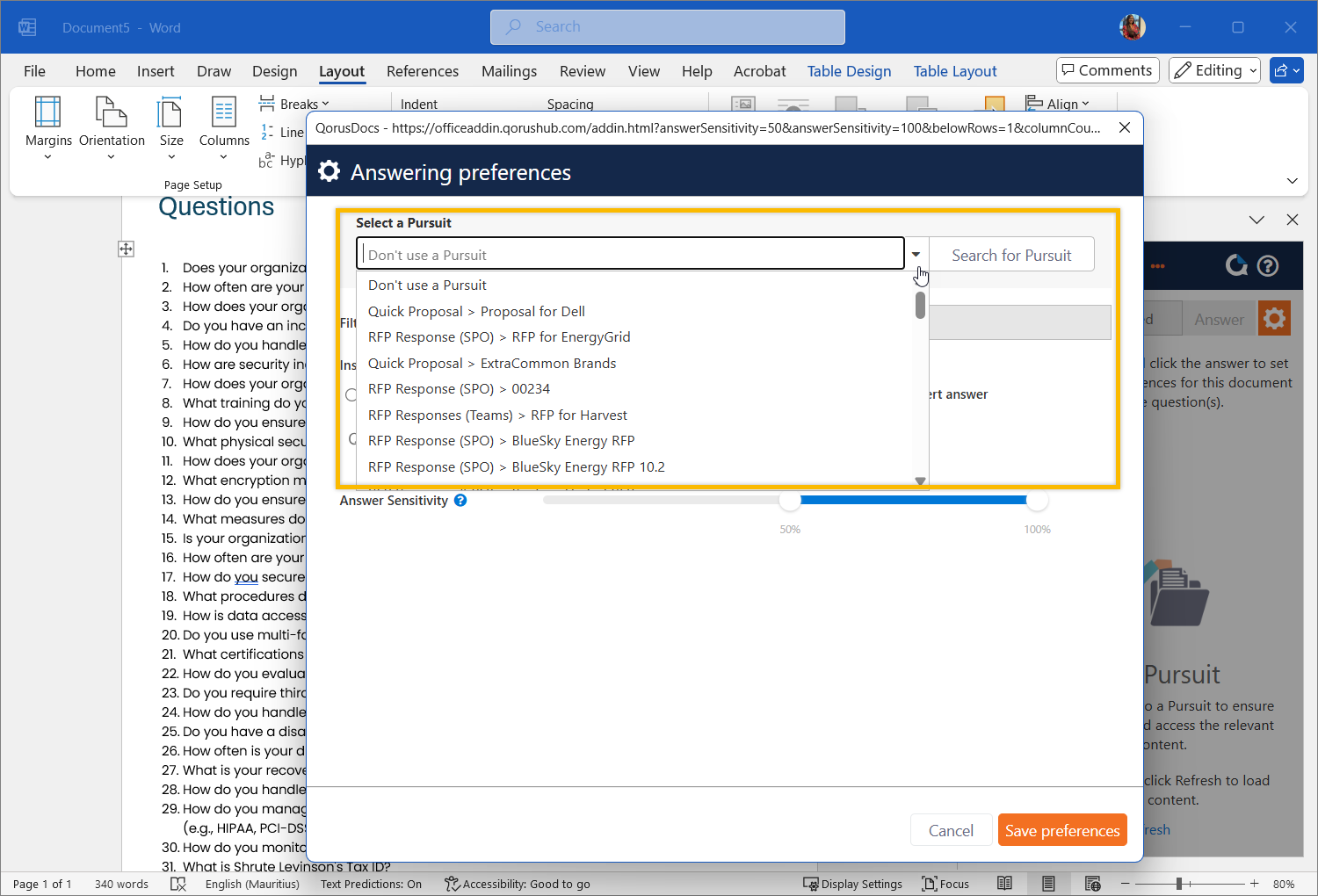Image resolution: width=1318 pixels, height=896 pixels.
Task: Collapse the Select a Pursuit dropdown arrow
Action: tap(916, 254)
